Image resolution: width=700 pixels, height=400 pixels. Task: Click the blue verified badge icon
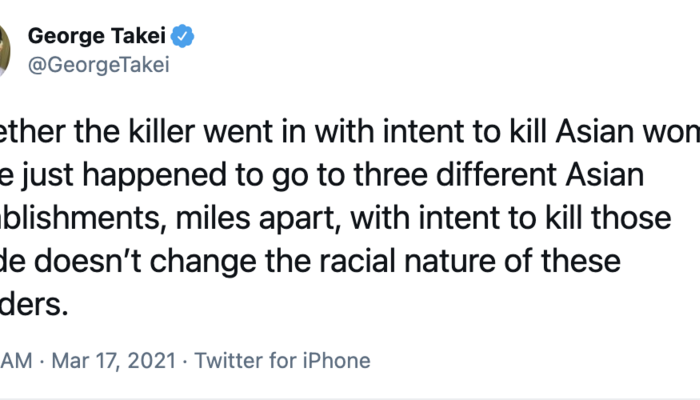[x=181, y=38]
